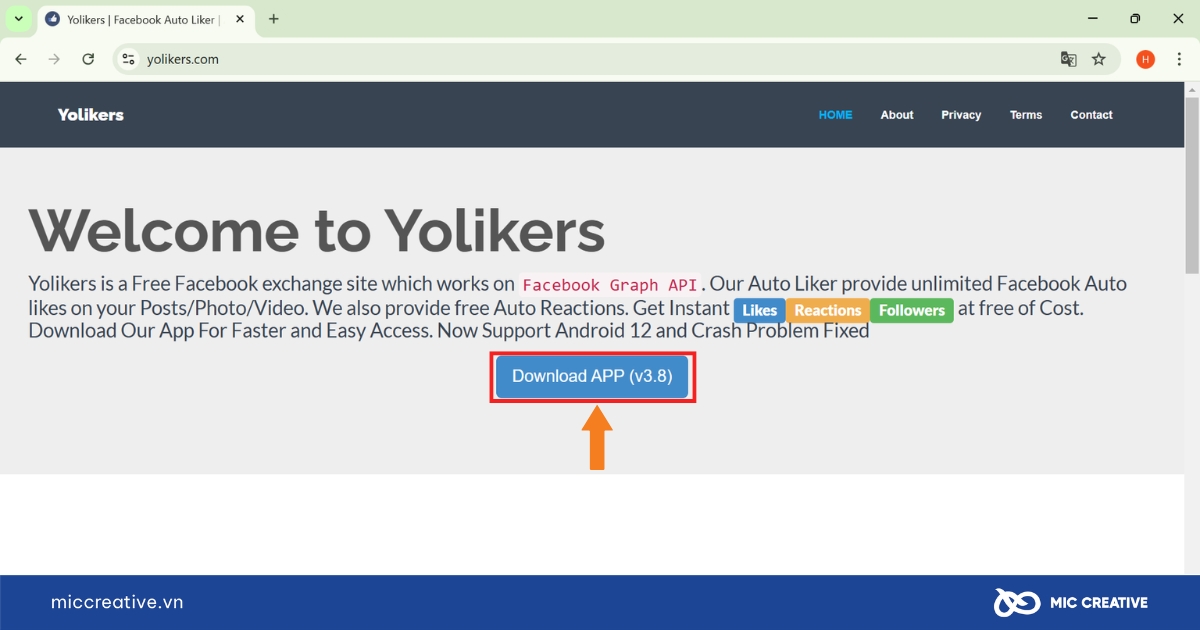Click the scrollbar up arrow

pos(1191,89)
